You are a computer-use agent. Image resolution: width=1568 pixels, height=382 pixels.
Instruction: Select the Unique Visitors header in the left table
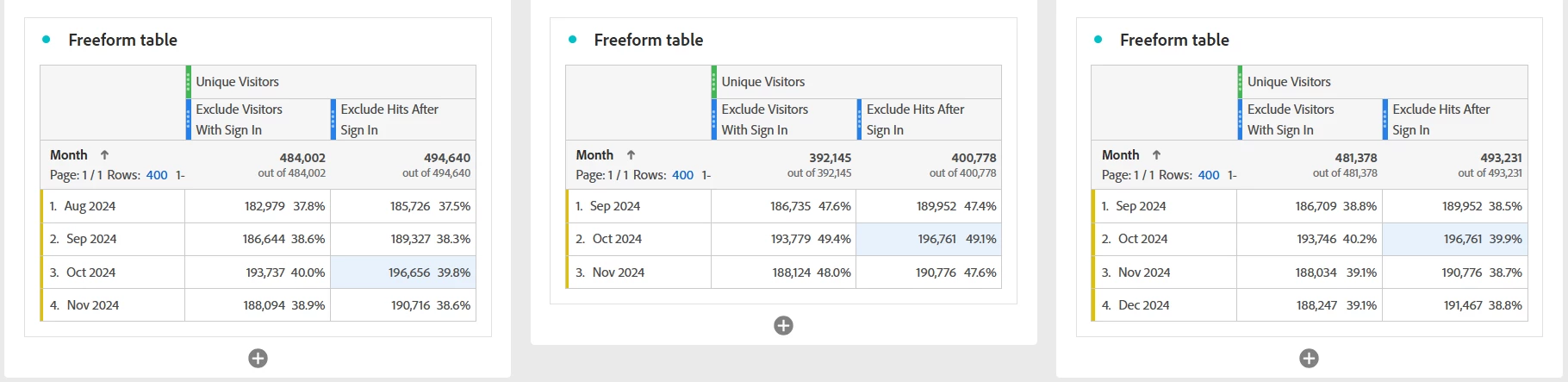238,82
